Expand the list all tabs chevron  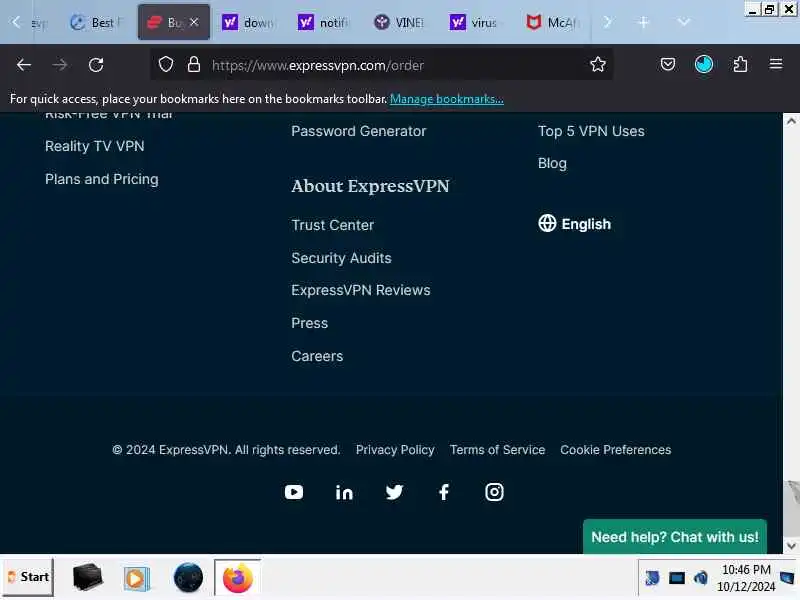(x=684, y=22)
